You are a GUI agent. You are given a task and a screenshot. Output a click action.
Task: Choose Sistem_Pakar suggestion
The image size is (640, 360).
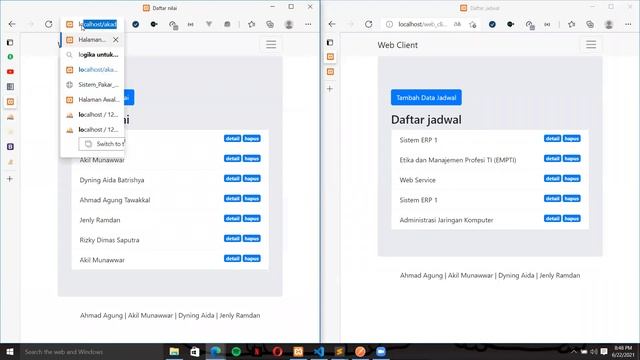pyautogui.click(x=92, y=84)
